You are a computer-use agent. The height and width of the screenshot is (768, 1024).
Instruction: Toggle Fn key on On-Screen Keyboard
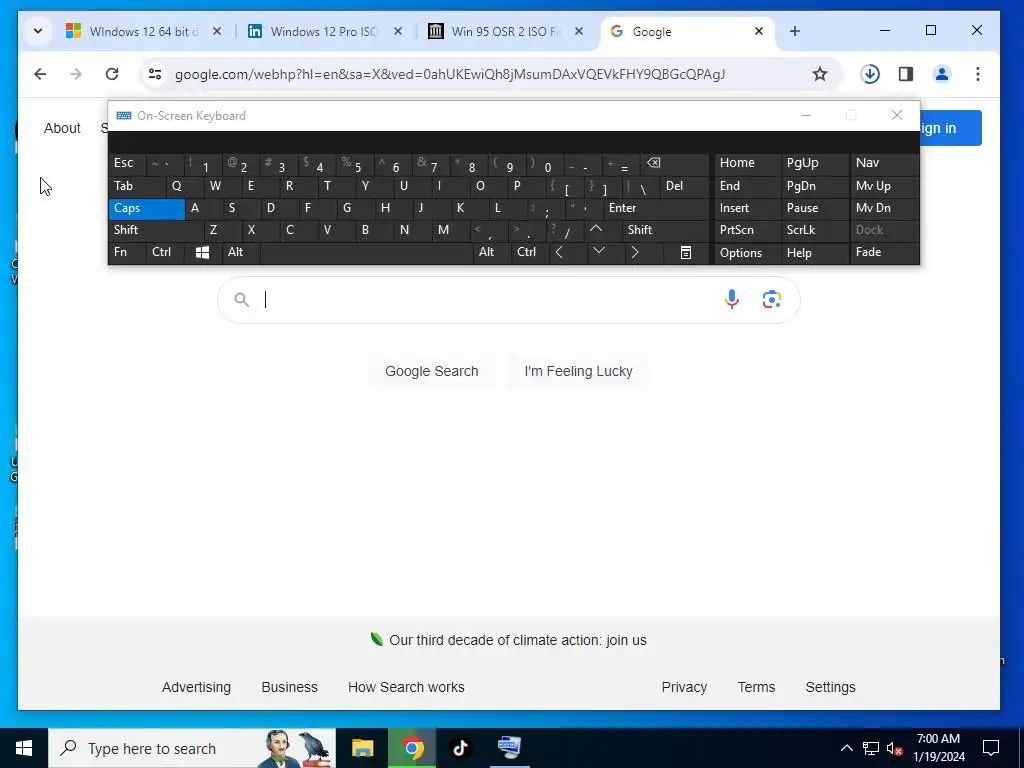(127, 252)
